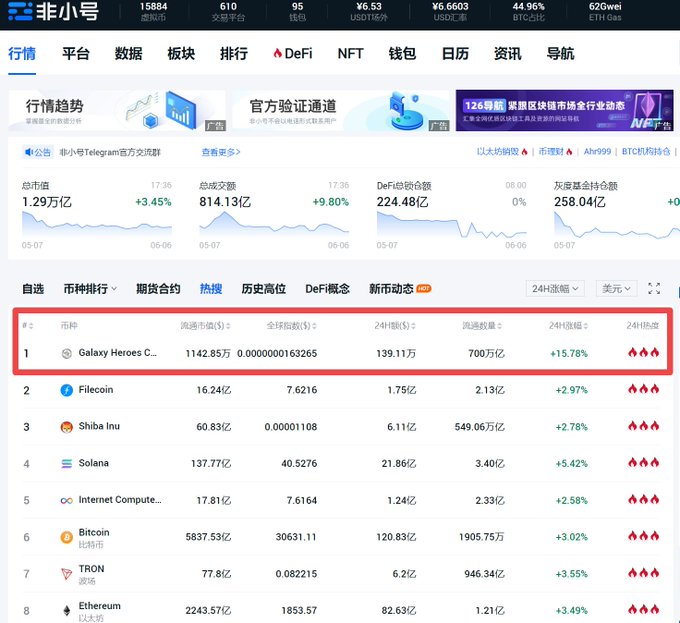Click the 610 交易平台 stat
The image size is (680, 623).
228,12
